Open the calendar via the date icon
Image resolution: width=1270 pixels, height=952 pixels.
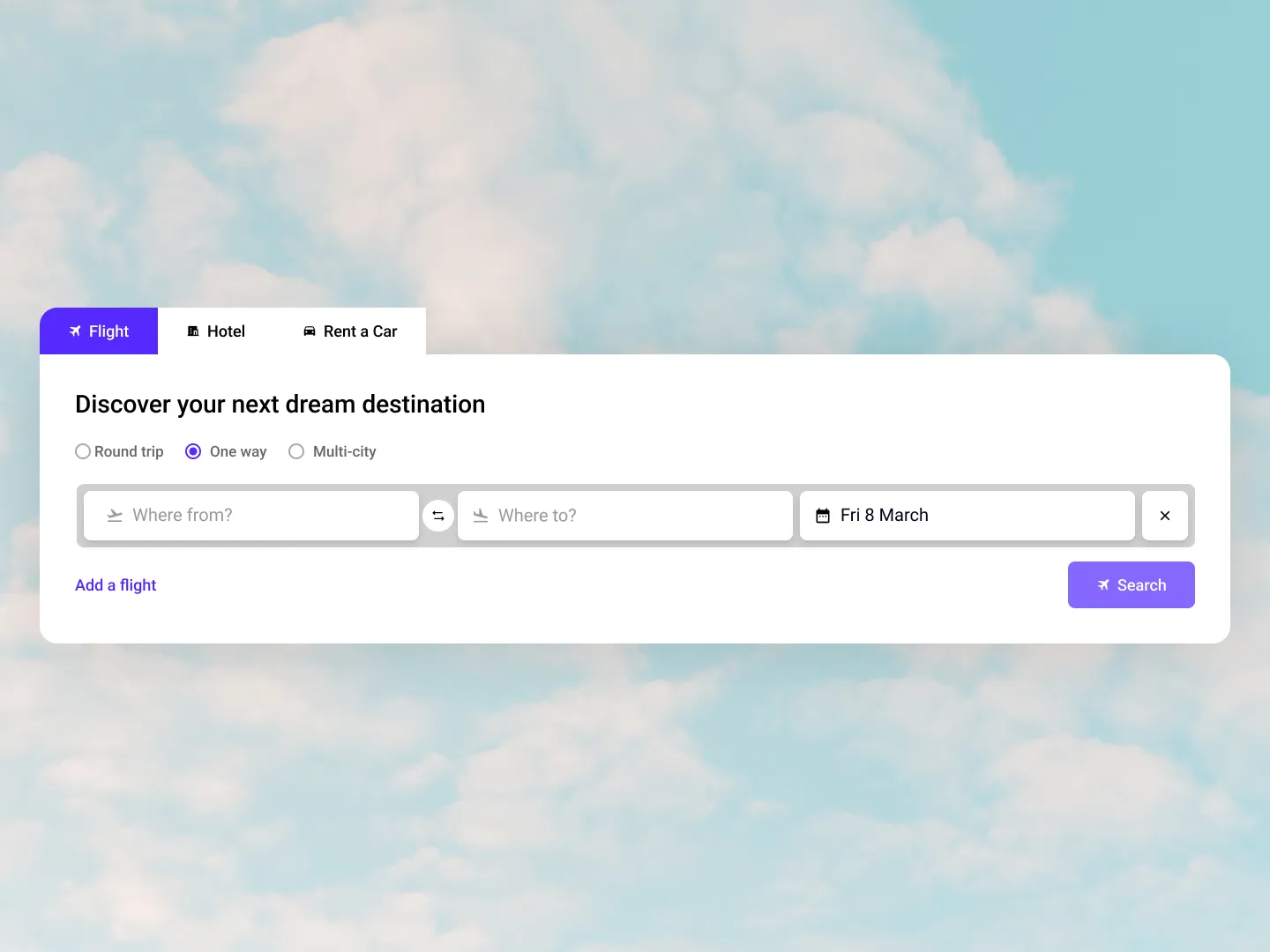823,516
